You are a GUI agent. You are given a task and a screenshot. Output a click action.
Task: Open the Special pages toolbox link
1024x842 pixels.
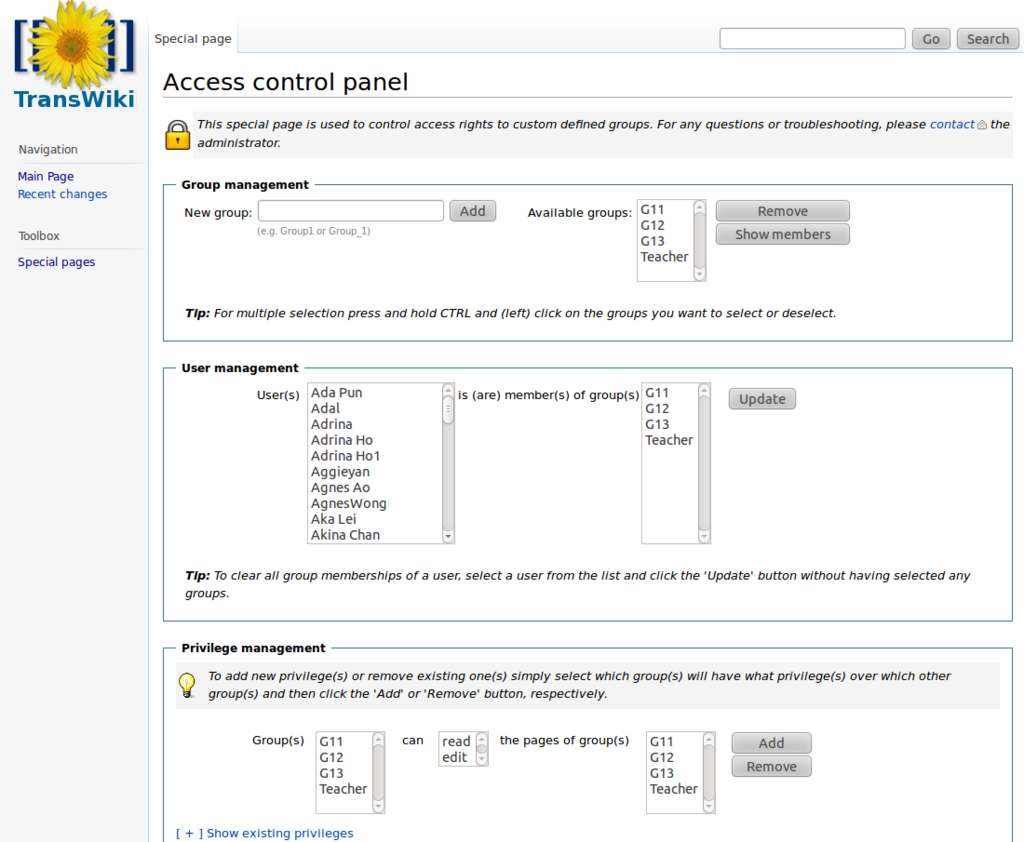(x=56, y=262)
